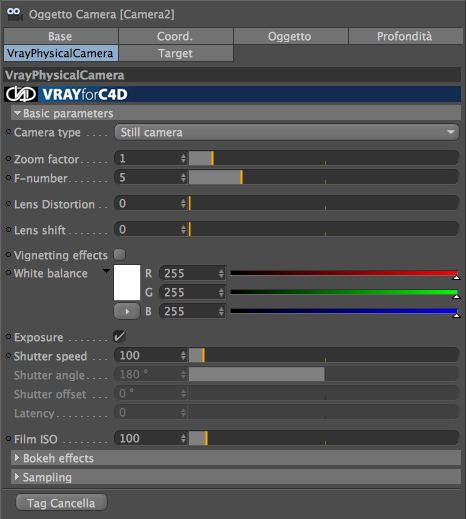The width and height of the screenshot is (466, 519).
Task: Click the Shutter speed value field
Action: point(147,355)
